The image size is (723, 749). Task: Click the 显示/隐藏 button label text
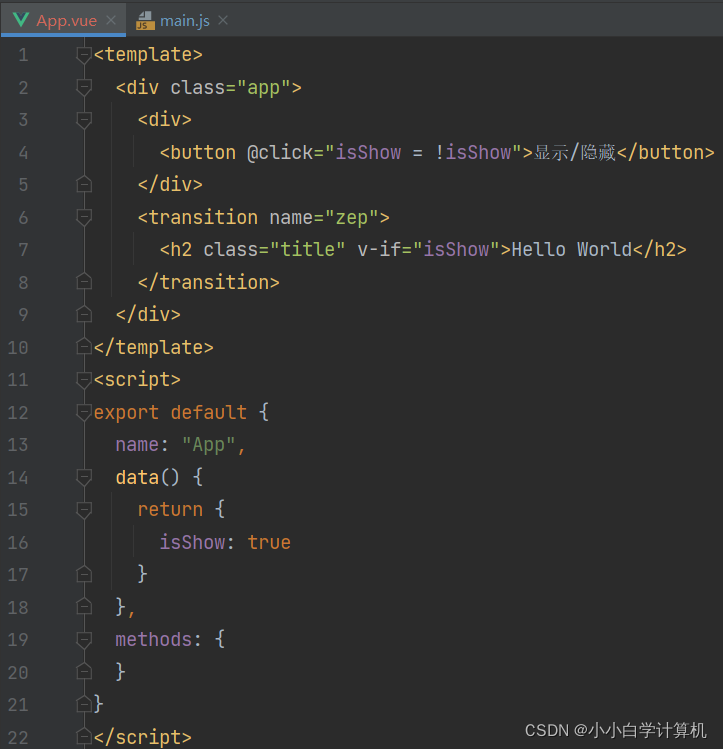574,153
